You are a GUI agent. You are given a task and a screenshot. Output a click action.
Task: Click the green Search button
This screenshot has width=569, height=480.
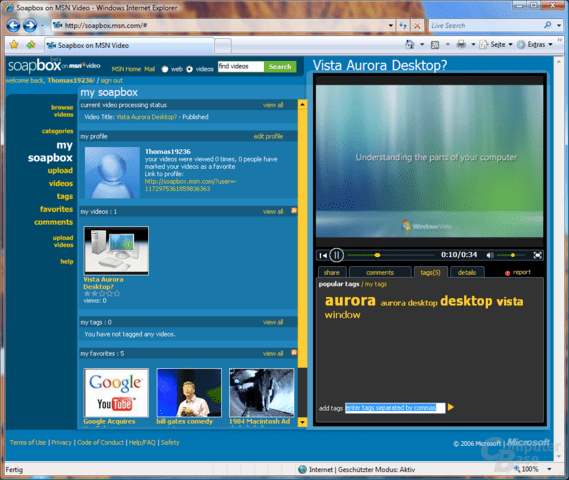(x=280, y=66)
